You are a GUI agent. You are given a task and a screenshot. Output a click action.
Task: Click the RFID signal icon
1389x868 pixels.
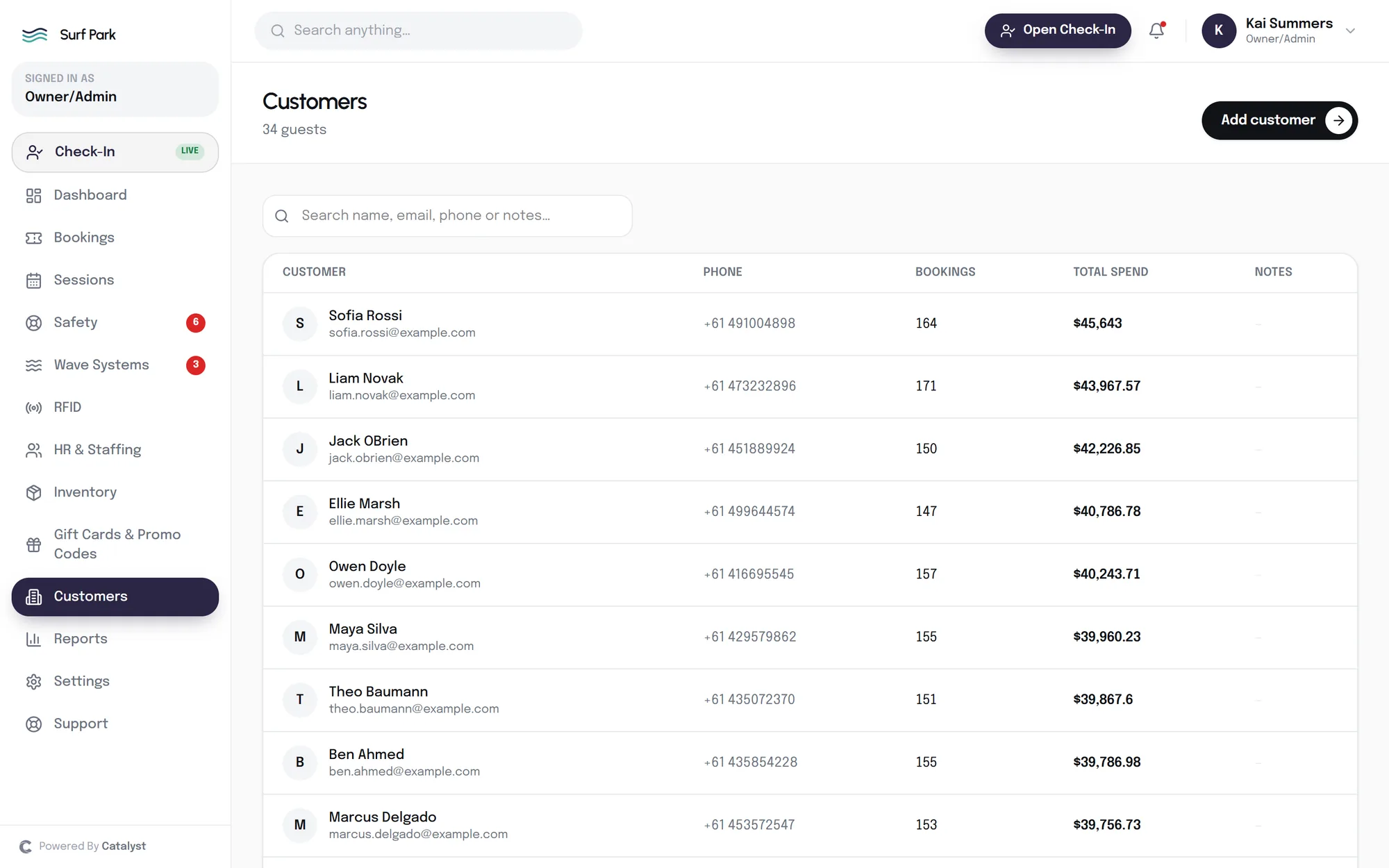[x=33, y=408]
